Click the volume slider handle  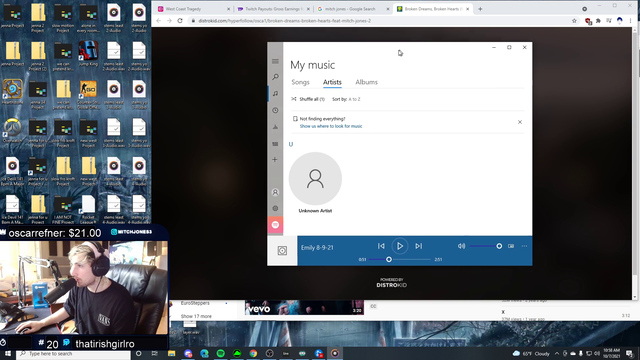click(x=499, y=246)
